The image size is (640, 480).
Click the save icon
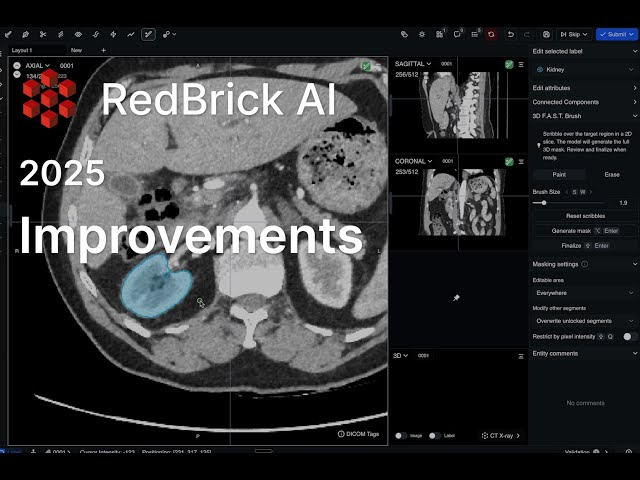click(x=547, y=35)
